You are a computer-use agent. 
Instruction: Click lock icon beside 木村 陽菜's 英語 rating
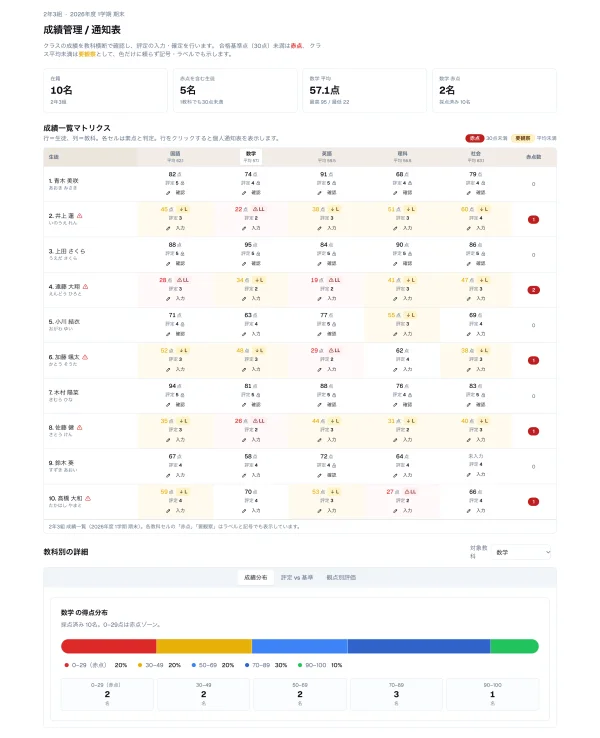point(334,395)
